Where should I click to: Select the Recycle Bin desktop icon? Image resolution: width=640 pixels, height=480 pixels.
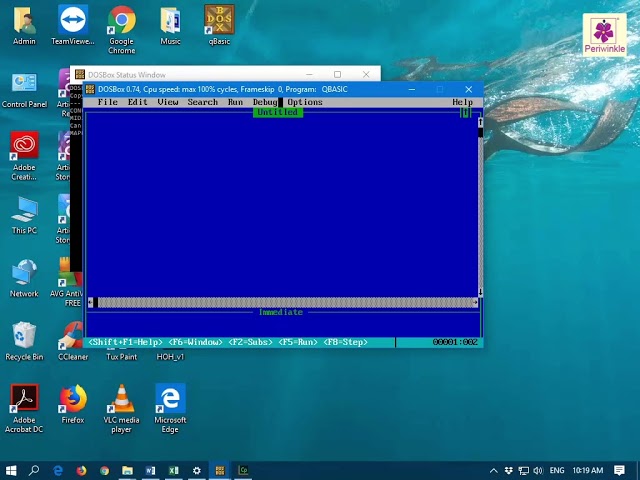(x=24, y=341)
